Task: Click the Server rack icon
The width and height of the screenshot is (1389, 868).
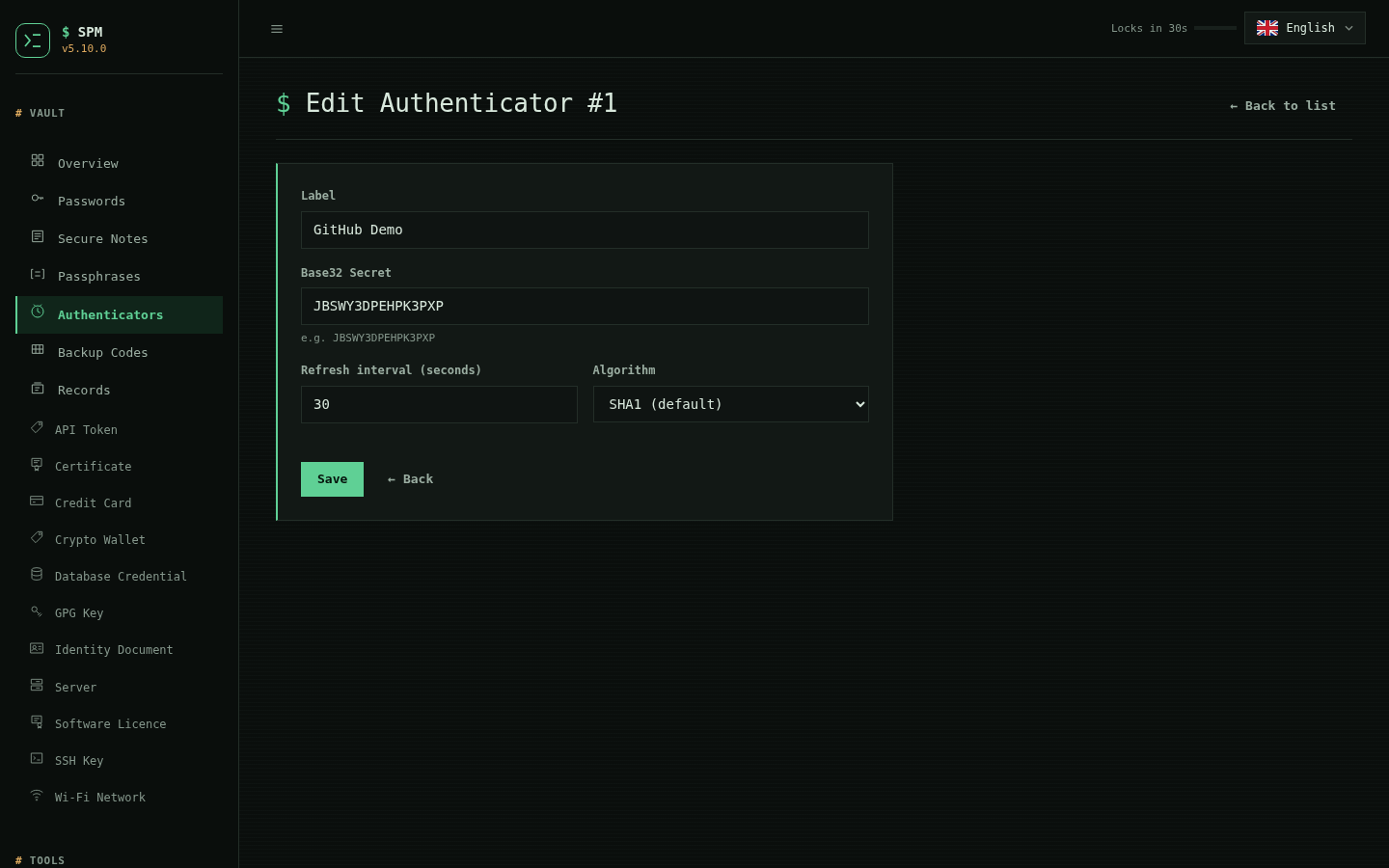Action: click(x=37, y=685)
